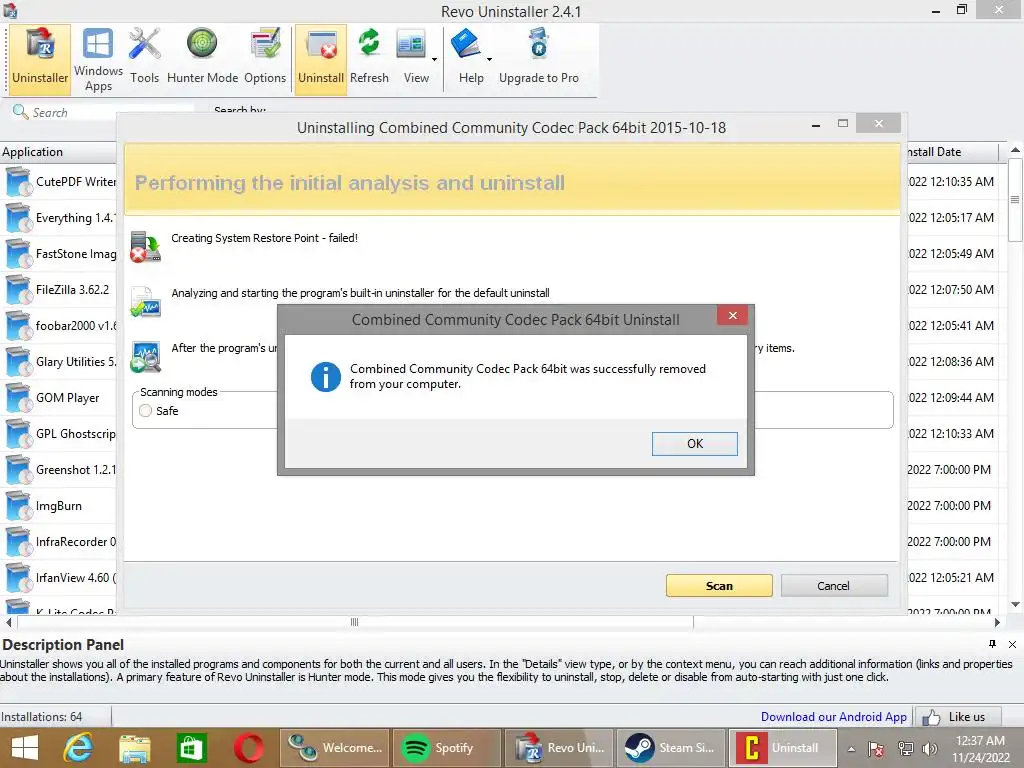Viewport: 1024px width, 768px height.
Task: Switch to Windows Apps view
Action: [98, 59]
